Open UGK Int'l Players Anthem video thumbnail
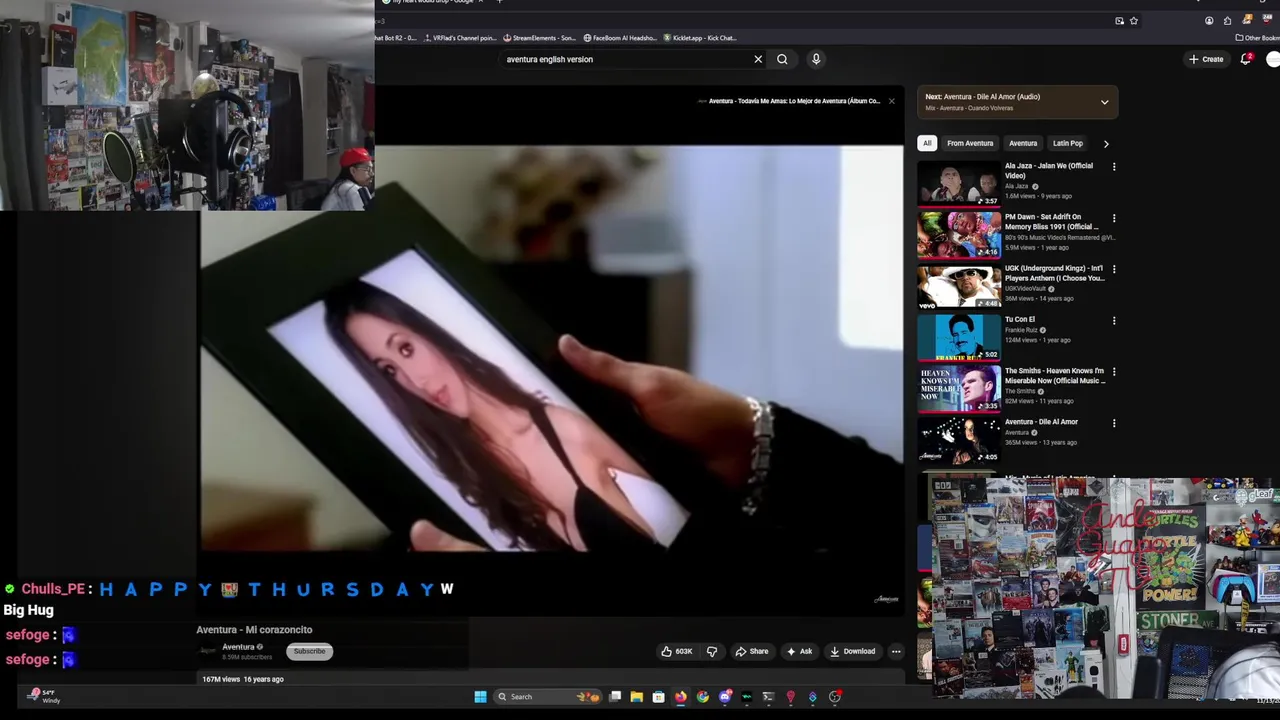Viewport: 1280px width, 720px height. pos(959,286)
